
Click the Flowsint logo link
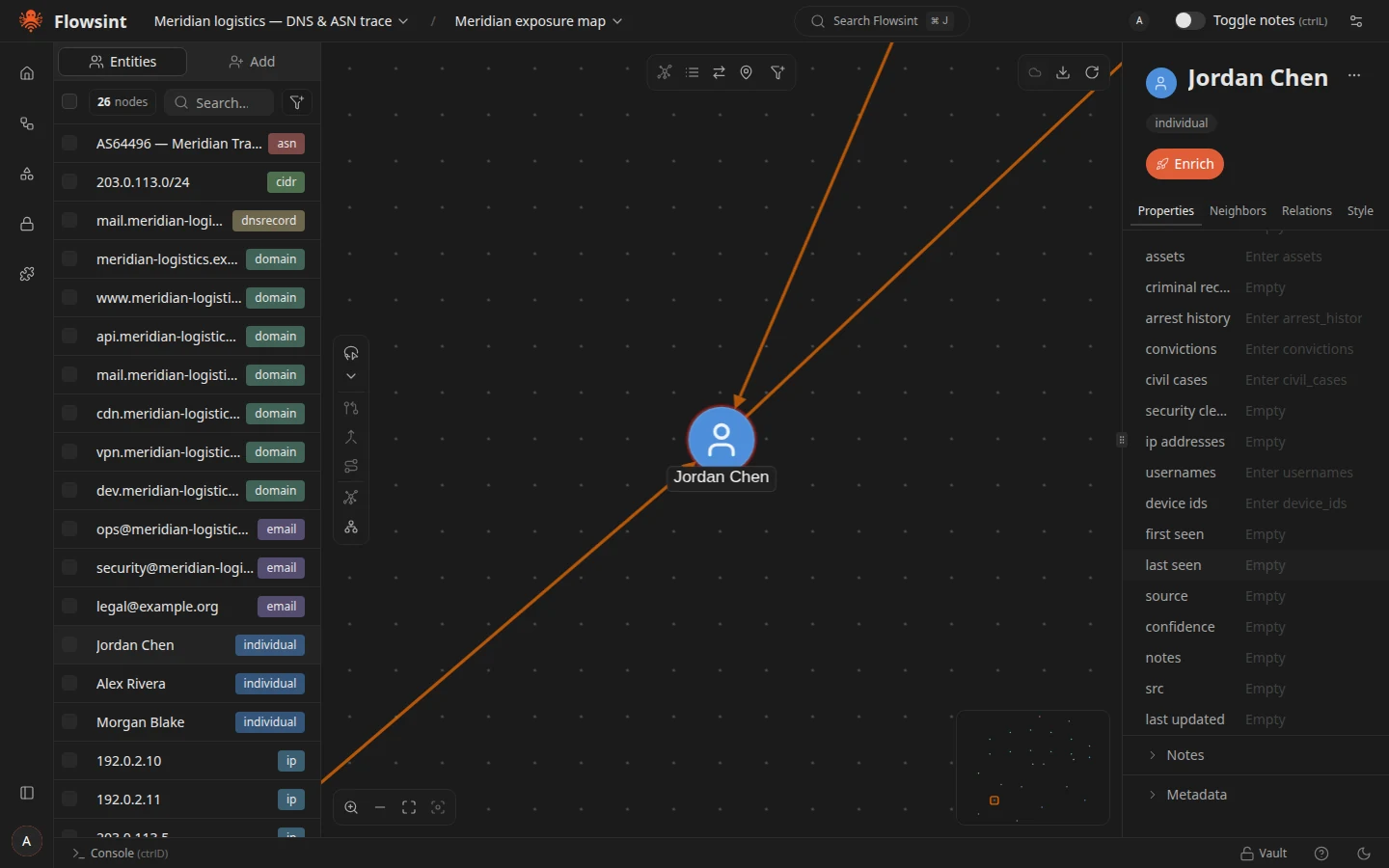point(73,21)
